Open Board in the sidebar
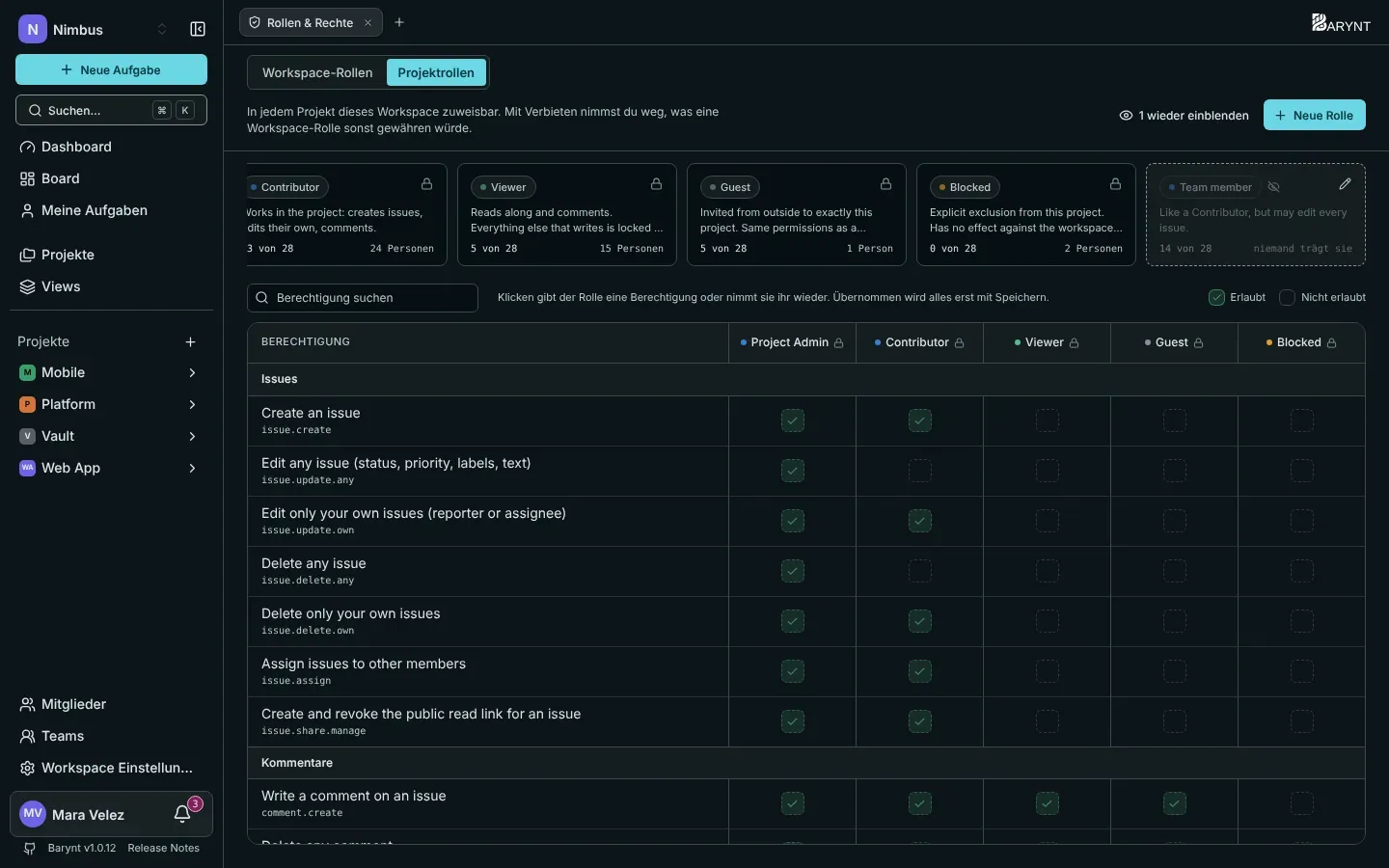Screen dimensions: 1389x868 pyautogui.click(x=111, y=178)
